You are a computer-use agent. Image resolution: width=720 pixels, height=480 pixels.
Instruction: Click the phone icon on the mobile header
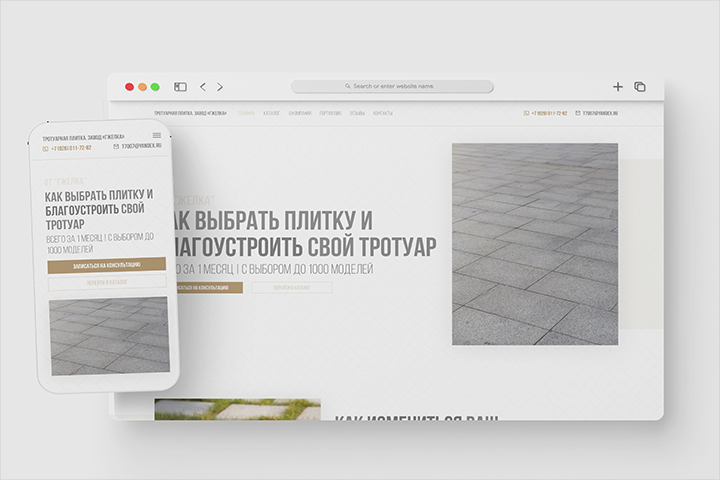pyautogui.click(x=45, y=149)
